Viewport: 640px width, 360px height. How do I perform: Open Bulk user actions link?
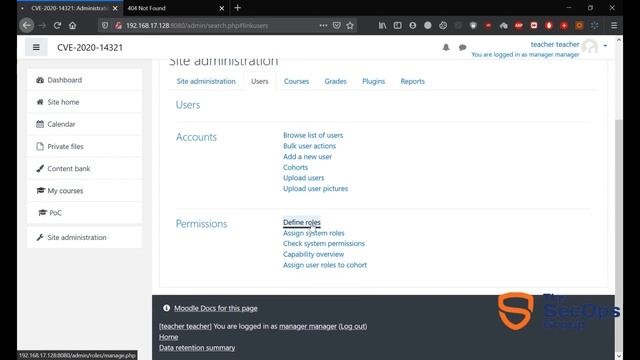(309, 146)
